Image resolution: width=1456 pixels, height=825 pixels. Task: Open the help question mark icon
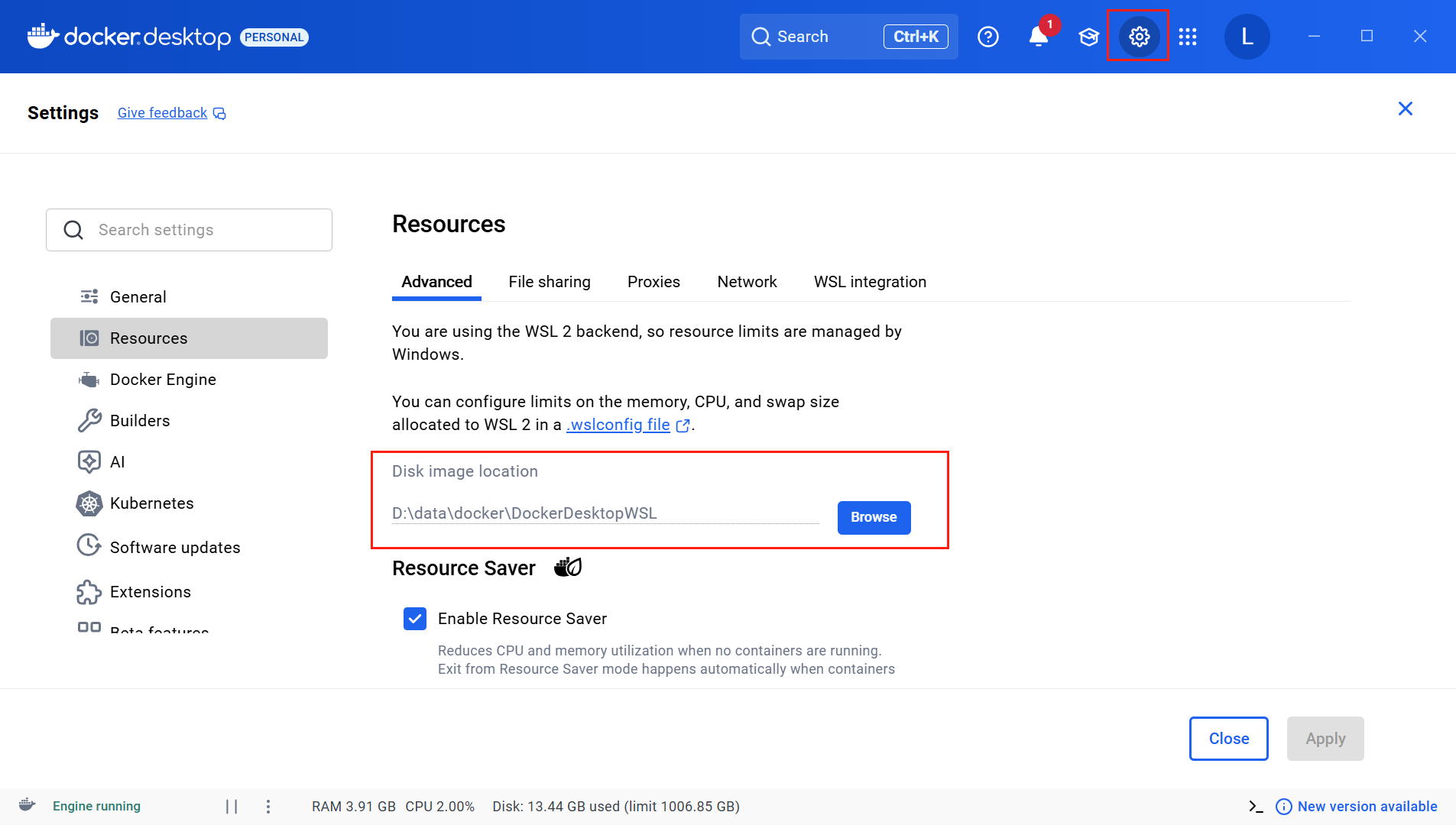988,37
